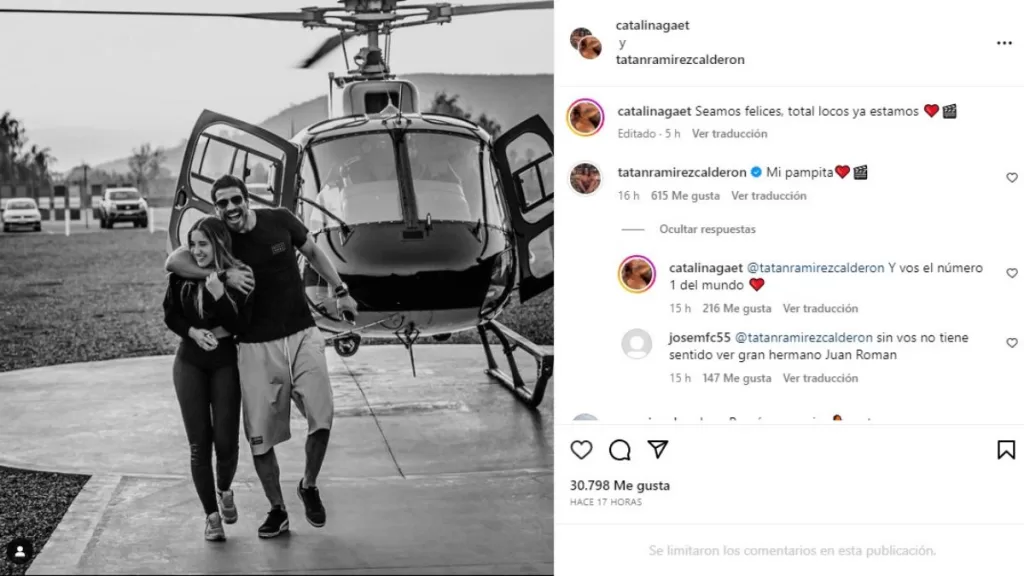Open the helicopter photo

tap(277, 288)
